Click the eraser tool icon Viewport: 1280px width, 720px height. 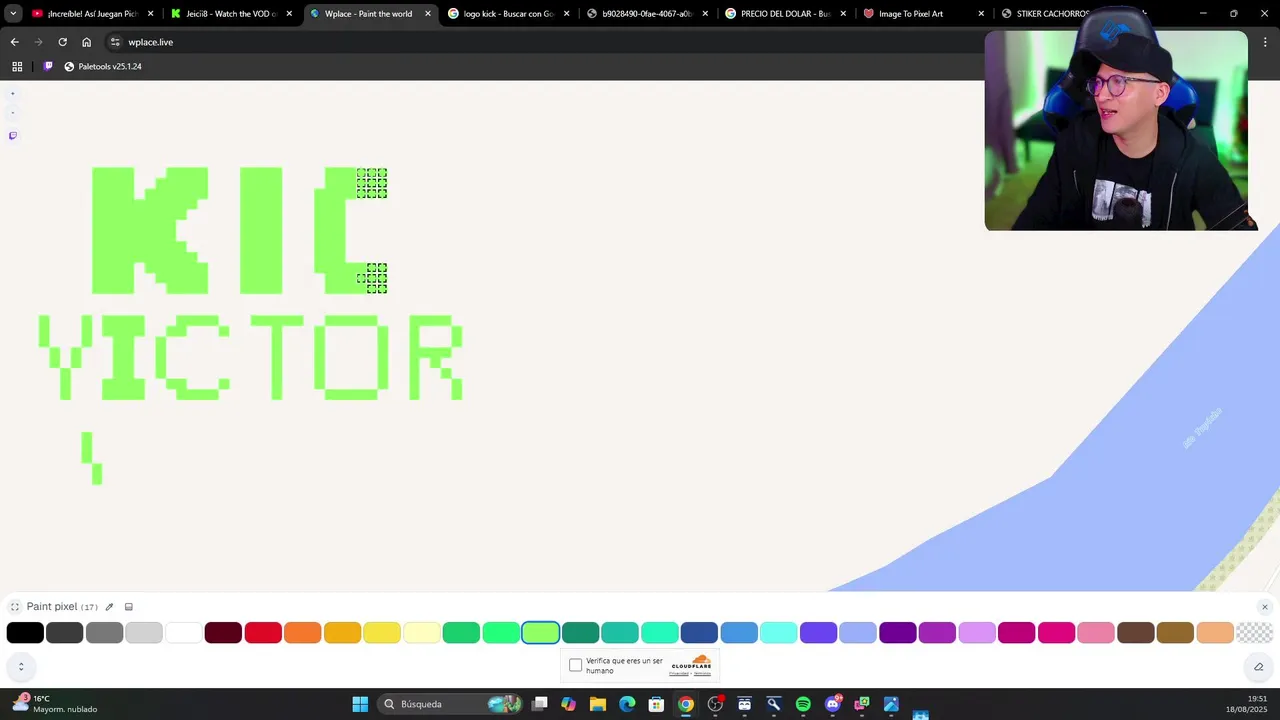click(x=1258, y=667)
